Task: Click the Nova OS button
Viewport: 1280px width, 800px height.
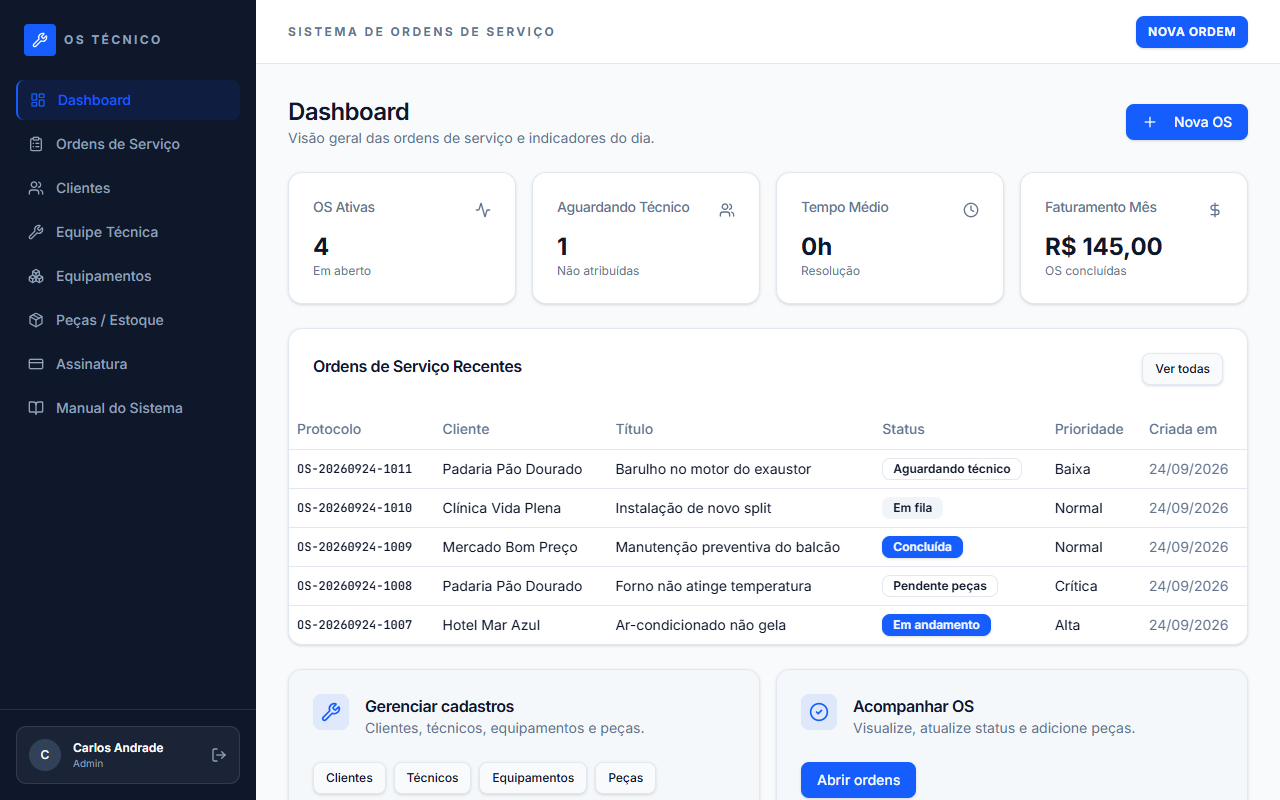Action: click(1187, 122)
